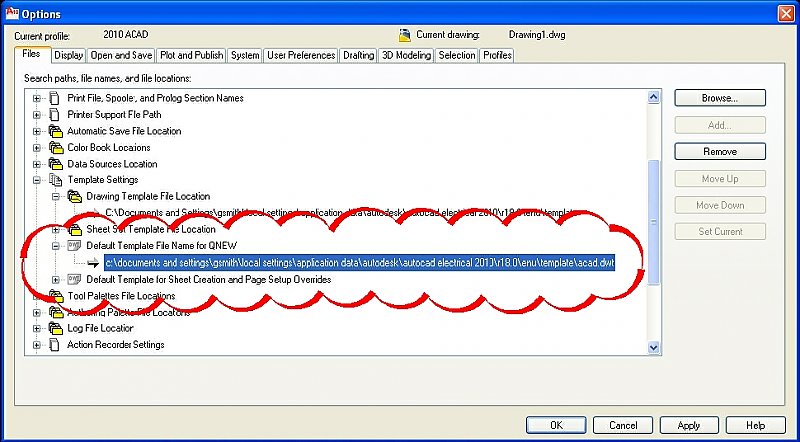The image size is (800, 442).
Task: Select the Log File Location row
Action: coord(101,328)
